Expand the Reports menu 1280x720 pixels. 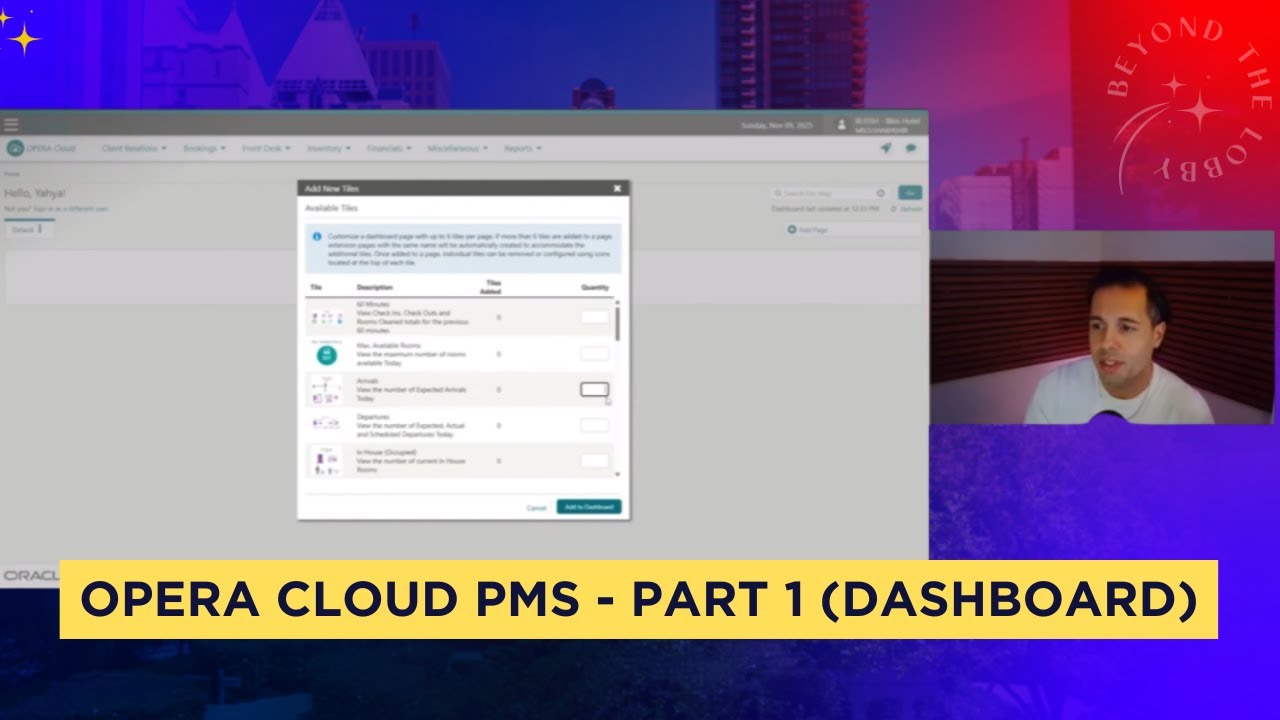(522, 148)
